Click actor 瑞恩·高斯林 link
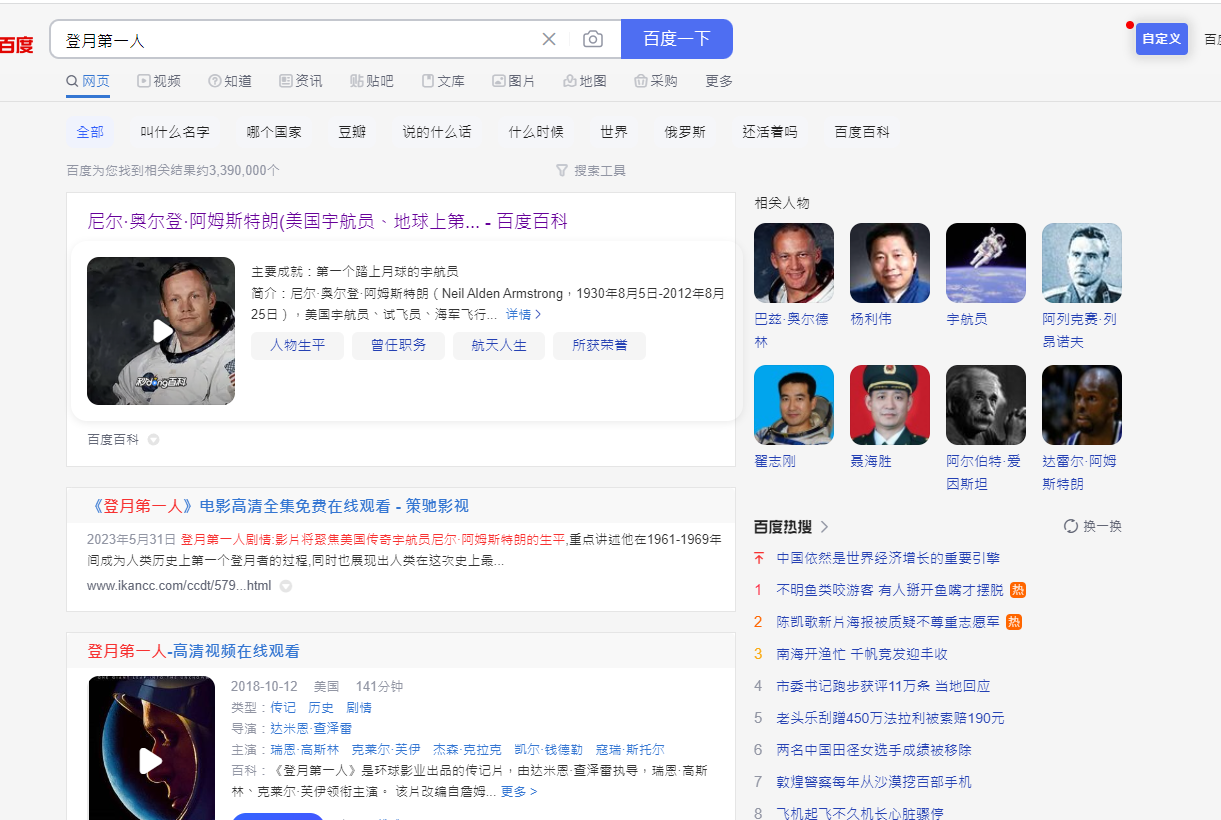 click(304, 750)
